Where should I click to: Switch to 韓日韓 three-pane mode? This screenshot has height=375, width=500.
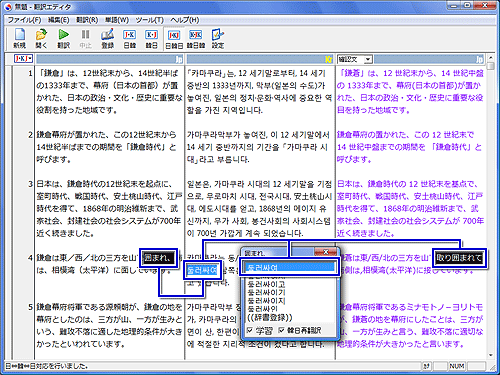pyautogui.click(x=196, y=39)
